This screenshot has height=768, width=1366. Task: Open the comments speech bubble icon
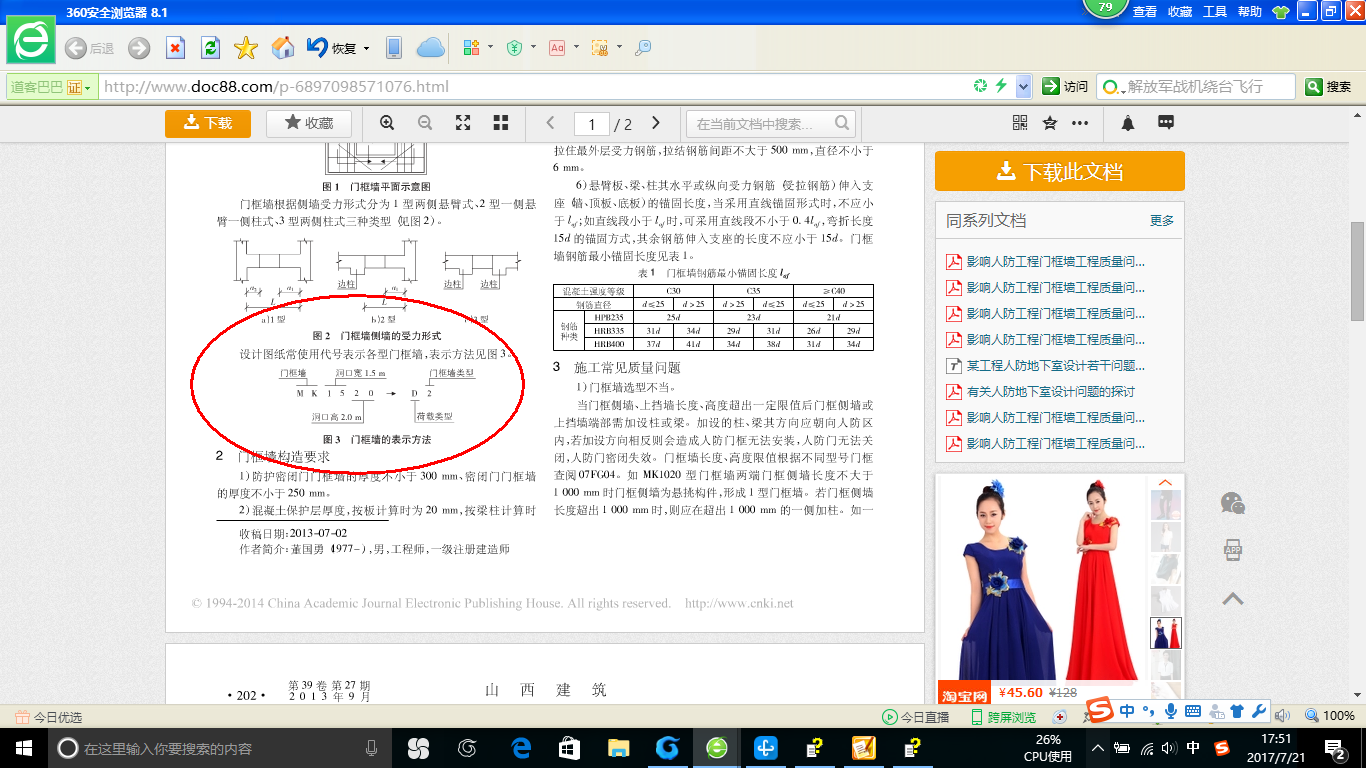(x=1166, y=122)
